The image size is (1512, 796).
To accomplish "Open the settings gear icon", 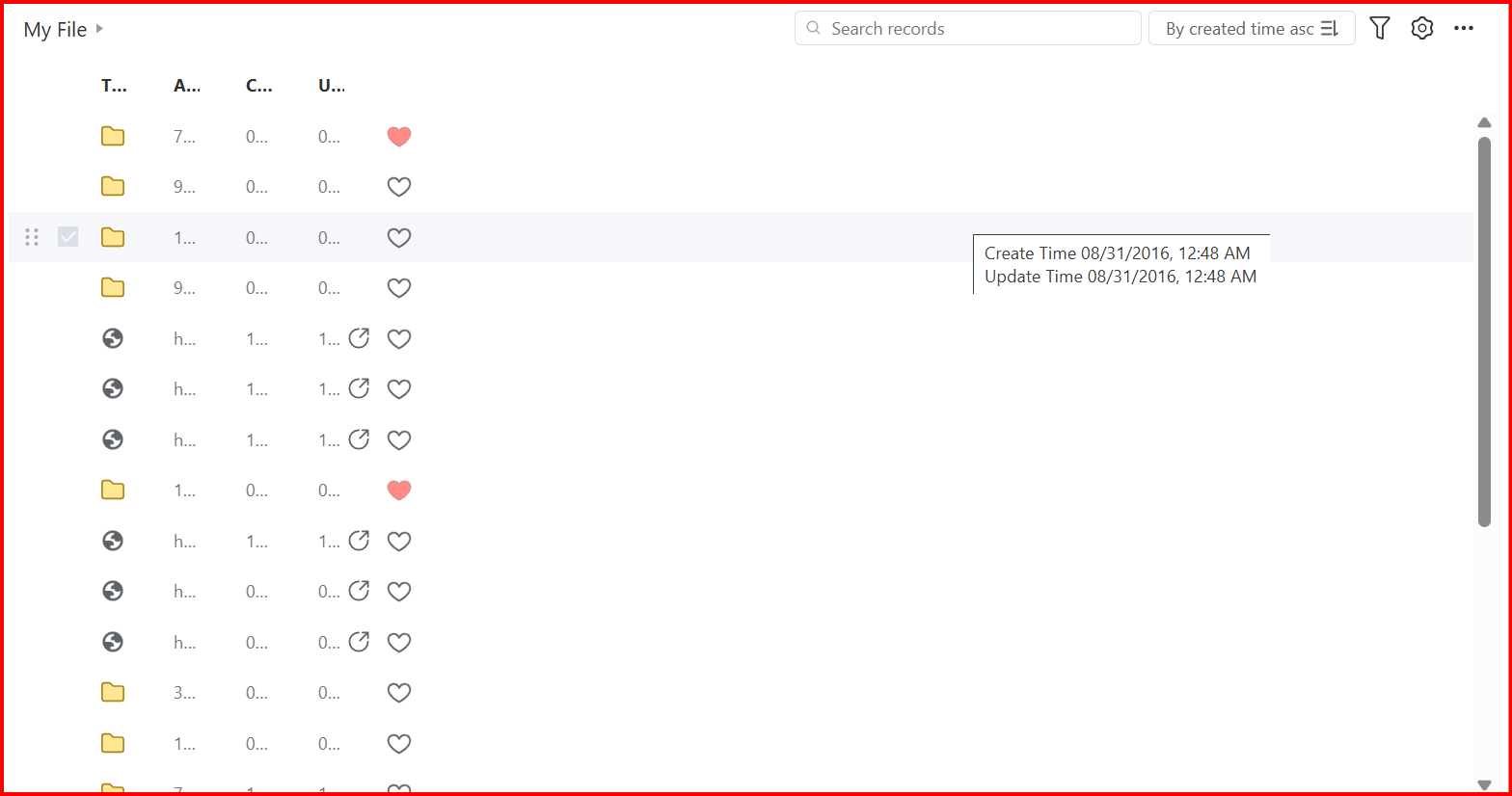I will tap(1422, 29).
